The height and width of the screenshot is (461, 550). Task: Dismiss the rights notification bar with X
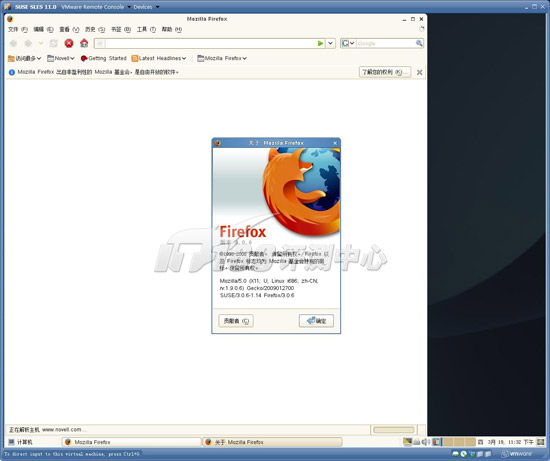click(x=419, y=72)
